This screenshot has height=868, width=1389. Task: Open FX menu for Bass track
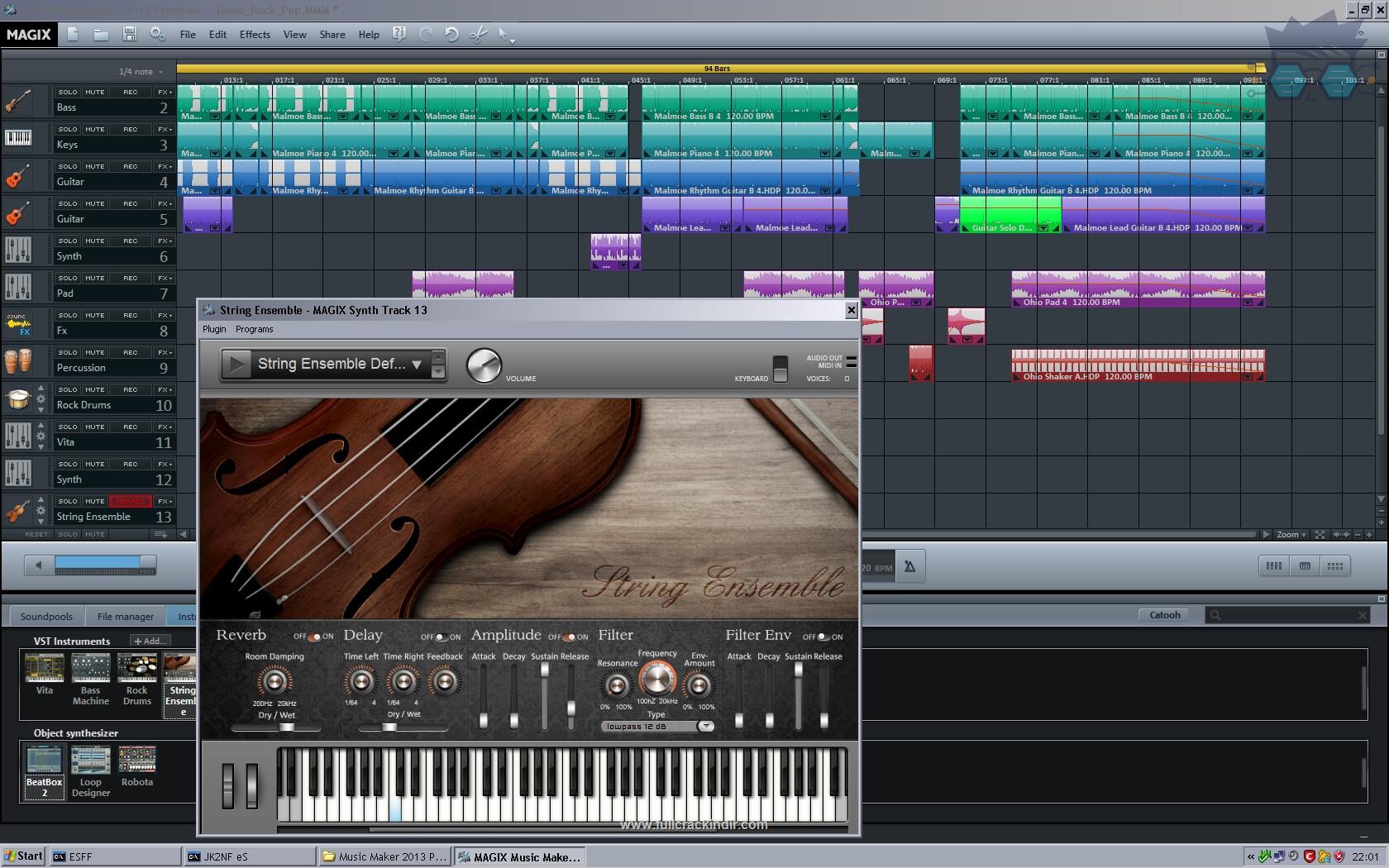pyautogui.click(x=165, y=92)
